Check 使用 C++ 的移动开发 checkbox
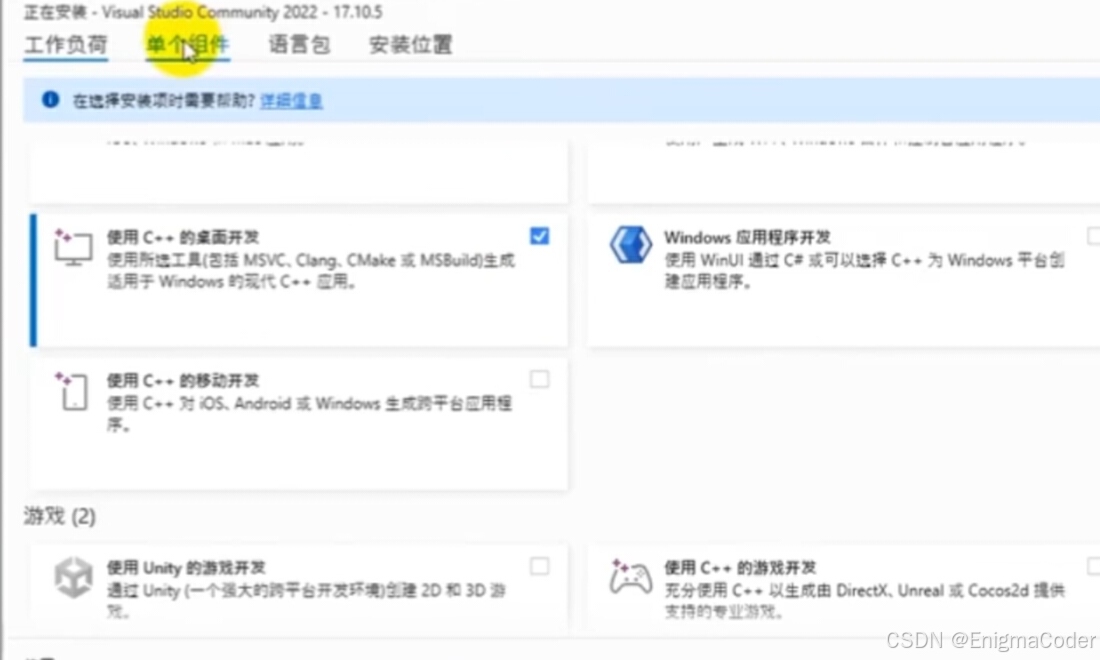This screenshot has width=1100, height=660. point(539,379)
